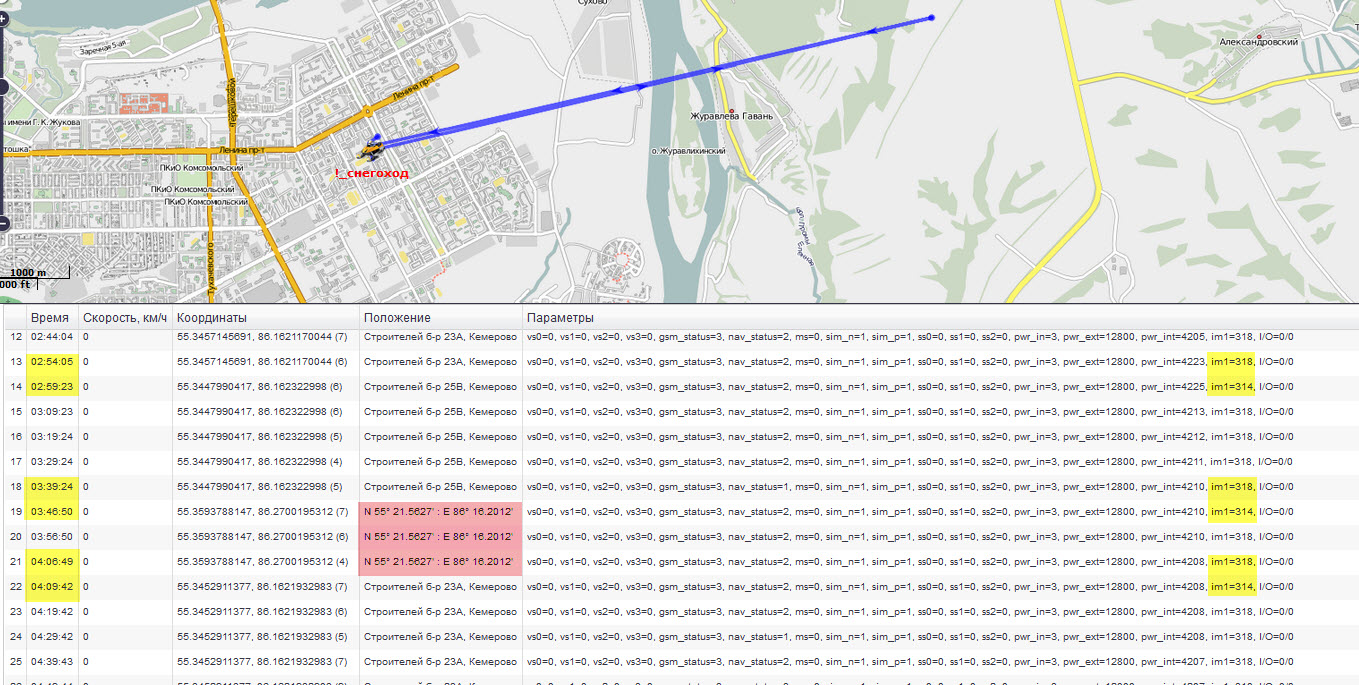Select row 19 pink coordinates position cell
The width and height of the screenshot is (1359, 685).
(x=440, y=512)
